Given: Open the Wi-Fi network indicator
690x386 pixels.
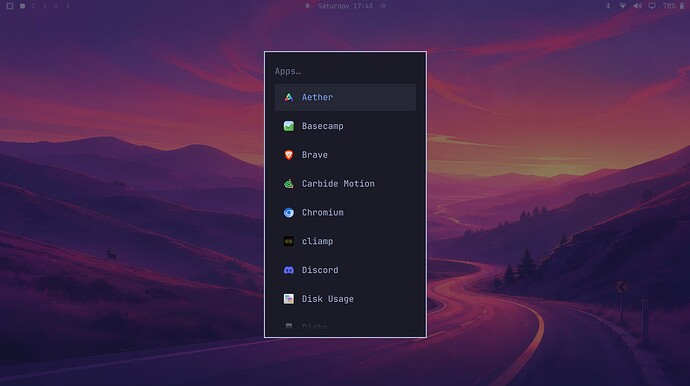Looking at the screenshot, I should [x=623, y=6].
